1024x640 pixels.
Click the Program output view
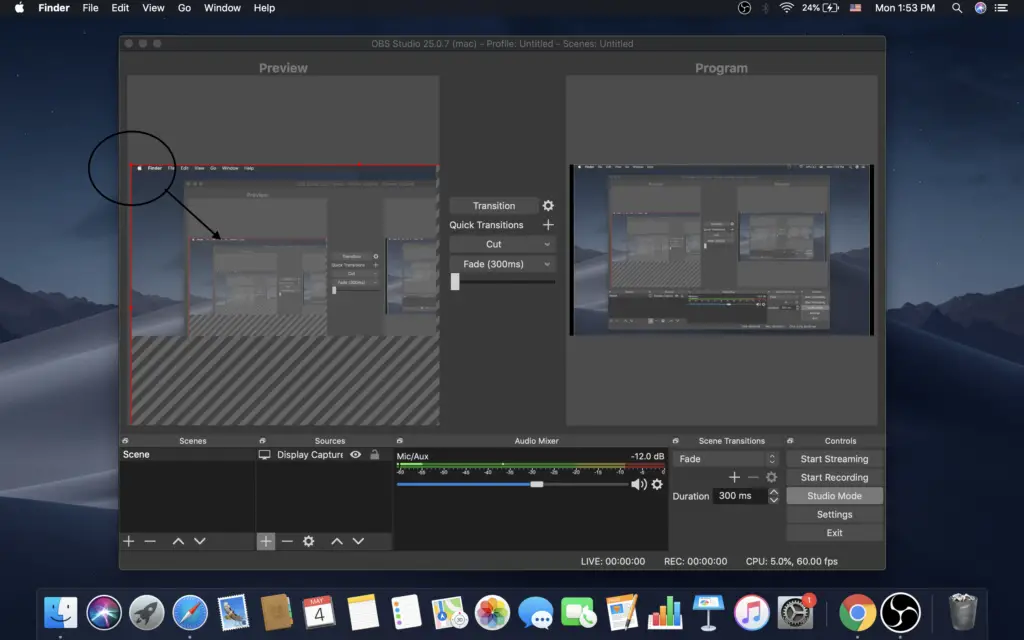click(722, 250)
